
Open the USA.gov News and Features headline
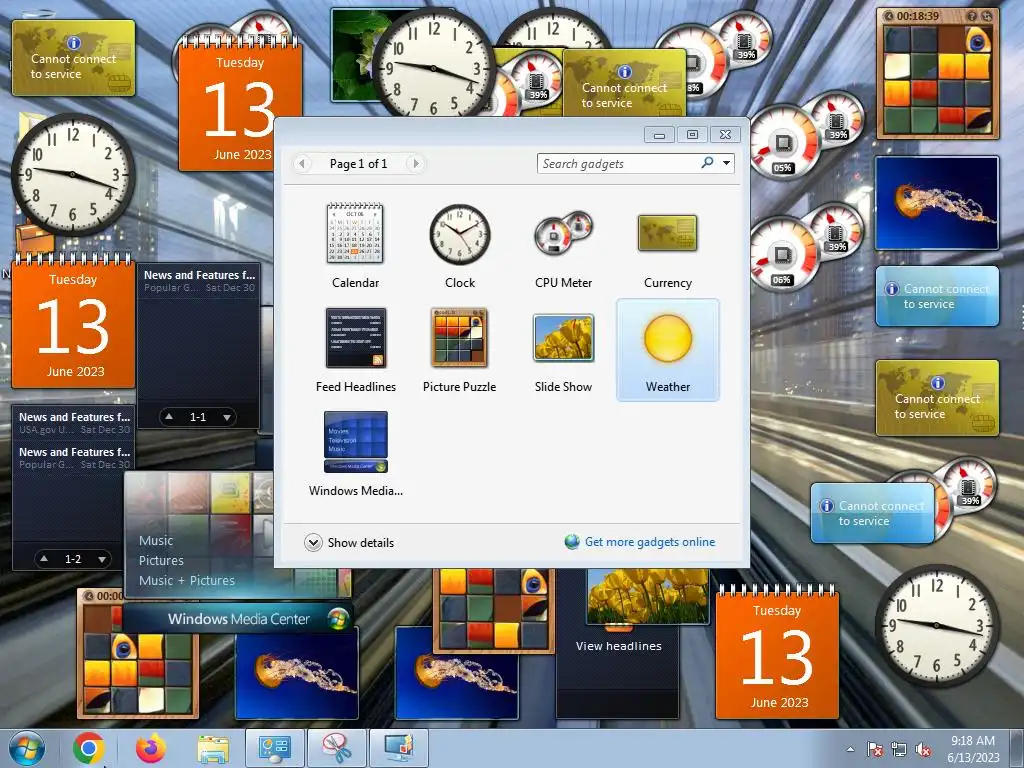pos(74,423)
